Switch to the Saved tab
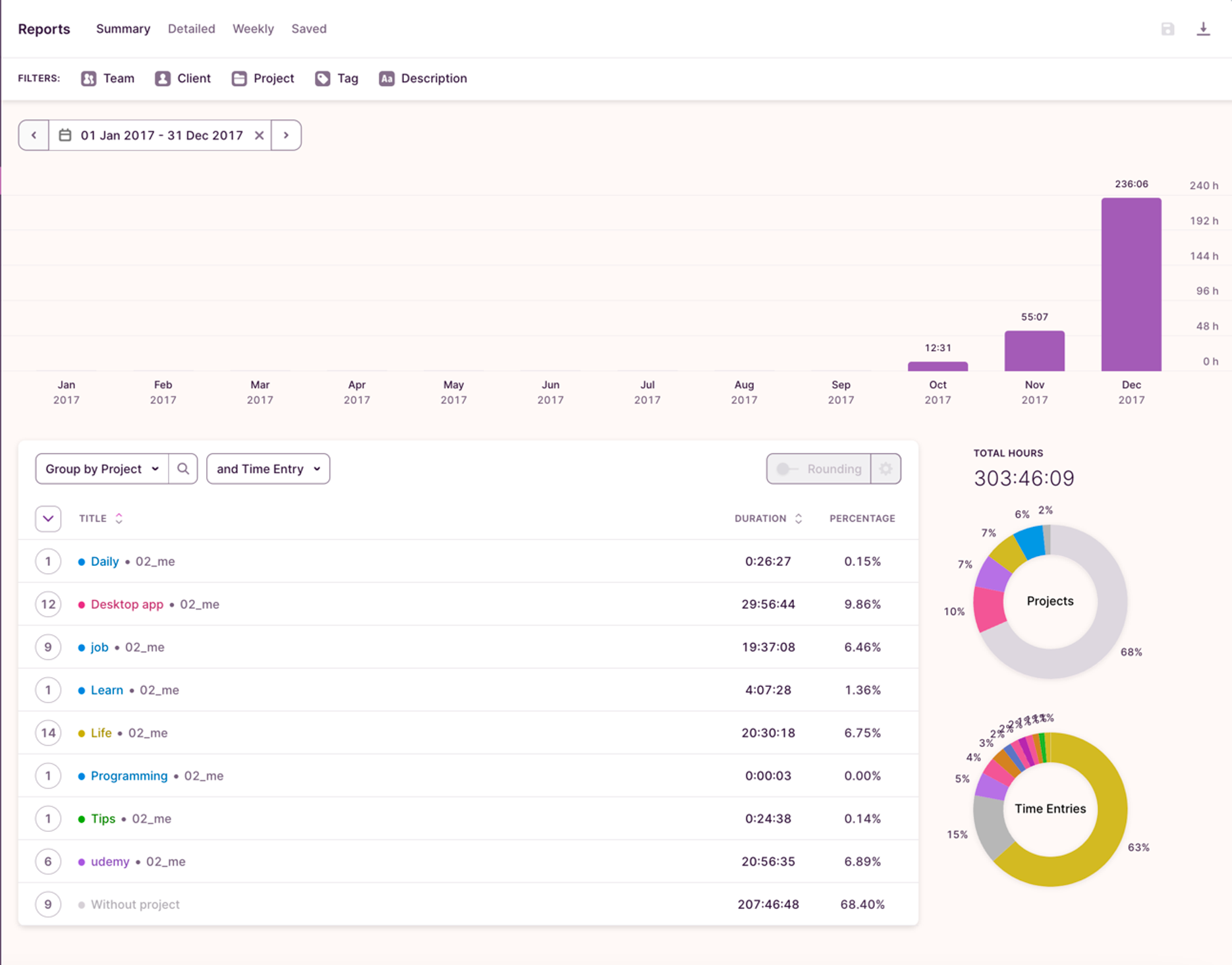 pos(309,29)
